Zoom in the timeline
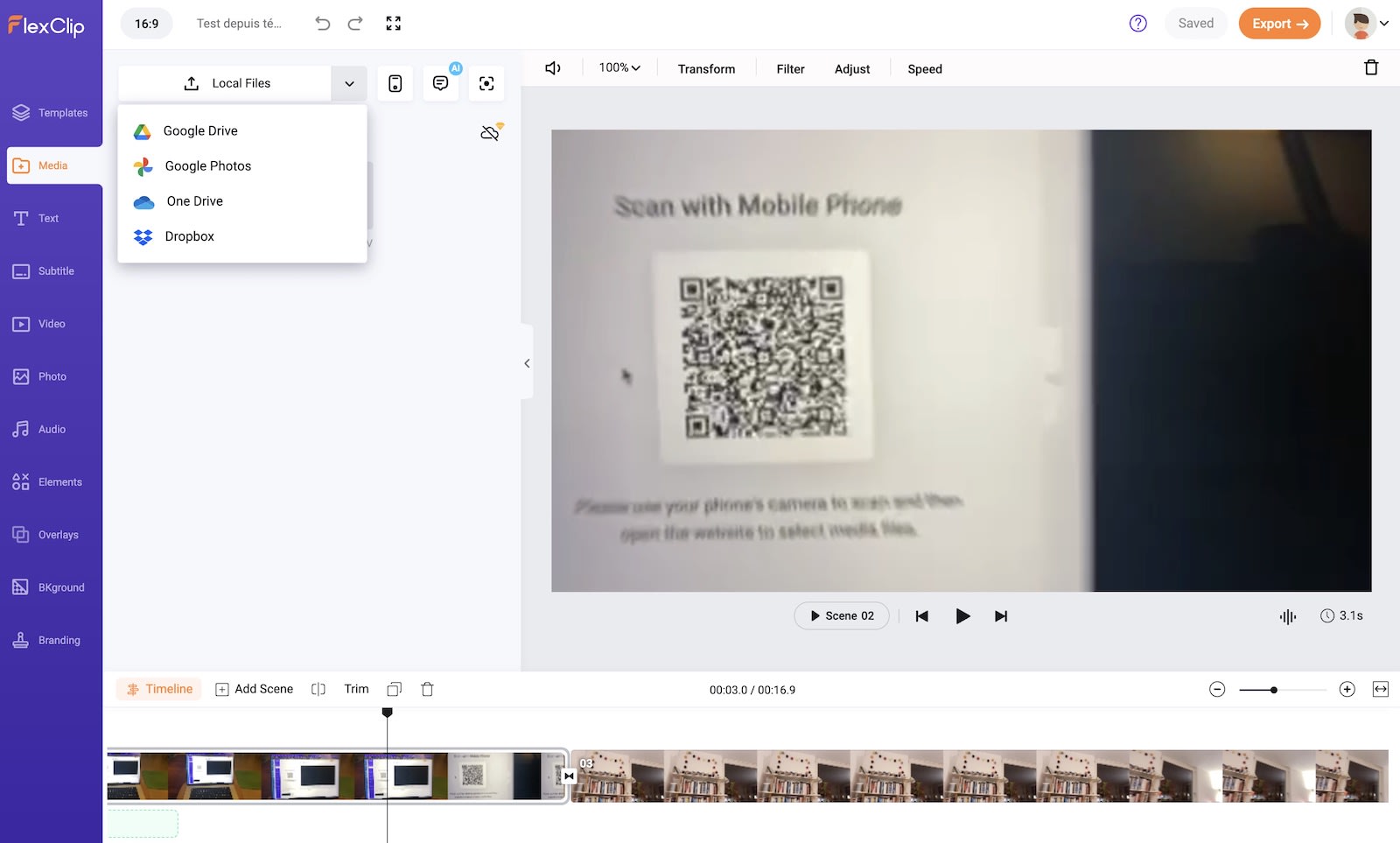 [1347, 690]
